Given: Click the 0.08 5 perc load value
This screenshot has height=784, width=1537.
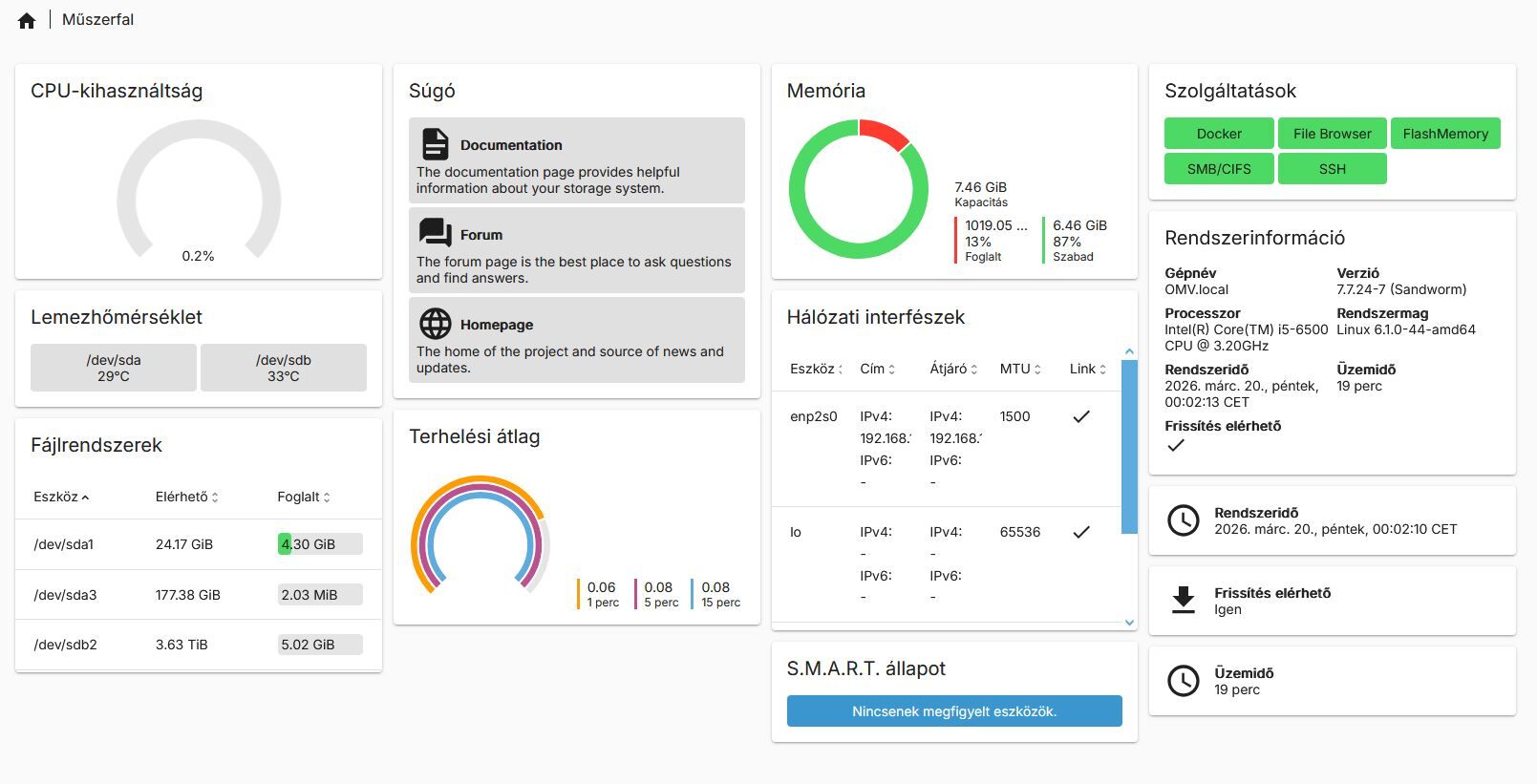Looking at the screenshot, I should [x=658, y=587].
